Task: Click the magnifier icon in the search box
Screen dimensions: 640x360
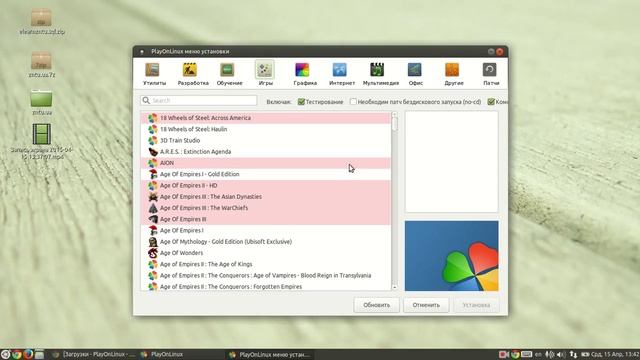Action: click(146, 100)
